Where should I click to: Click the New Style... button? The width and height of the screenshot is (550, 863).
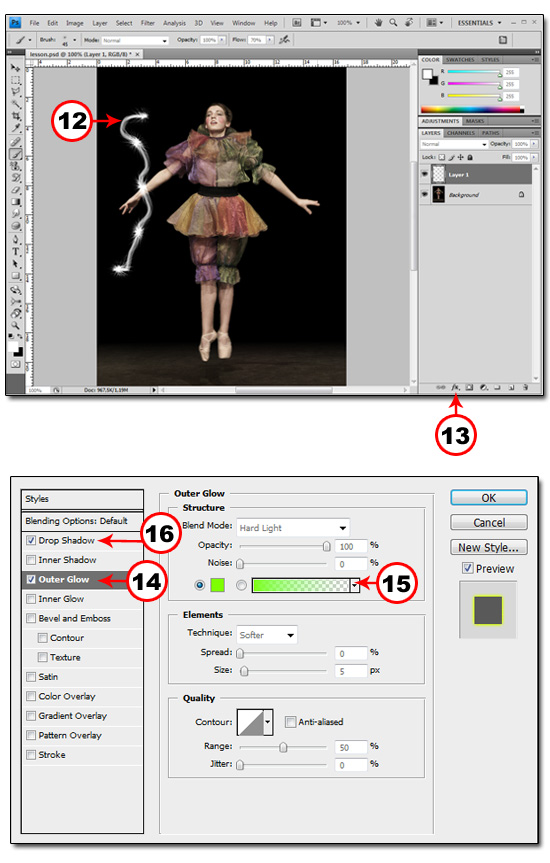[x=489, y=547]
